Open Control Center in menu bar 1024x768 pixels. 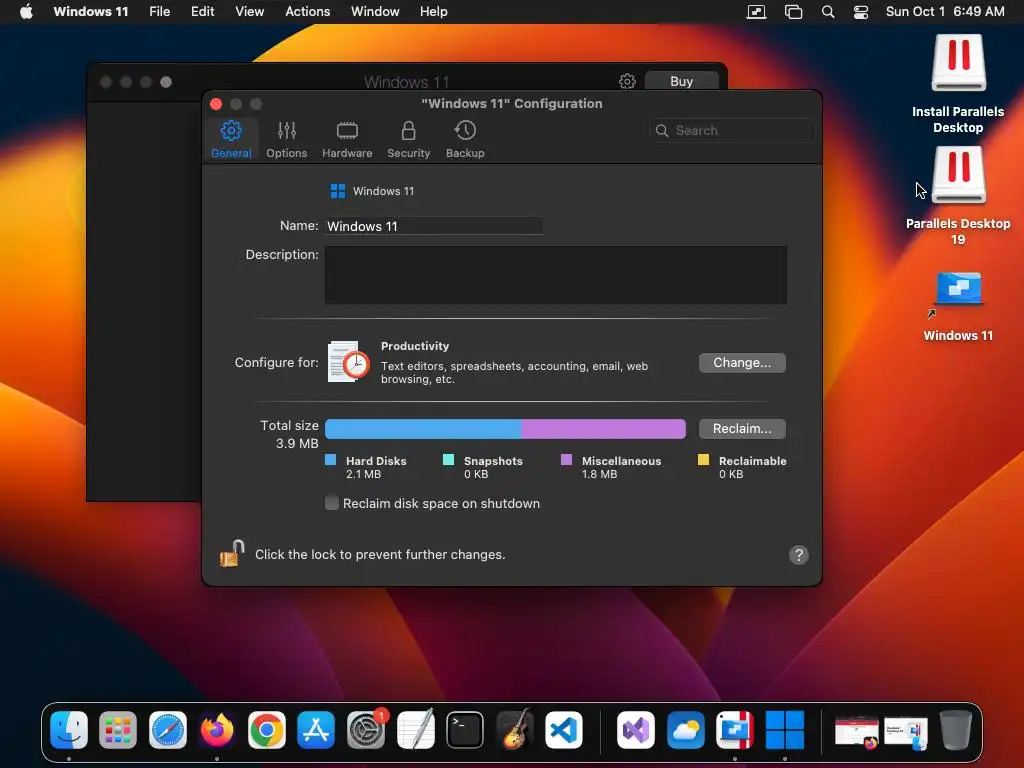coord(861,12)
